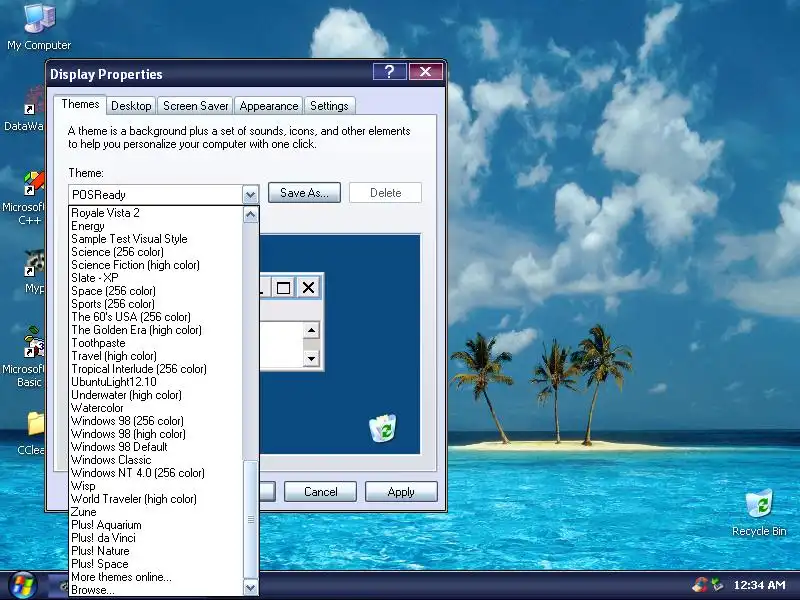Viewport: 800px width, 600px height.
Task: Switch to the Screen Saver tab
Action: (x=195, y=106)
